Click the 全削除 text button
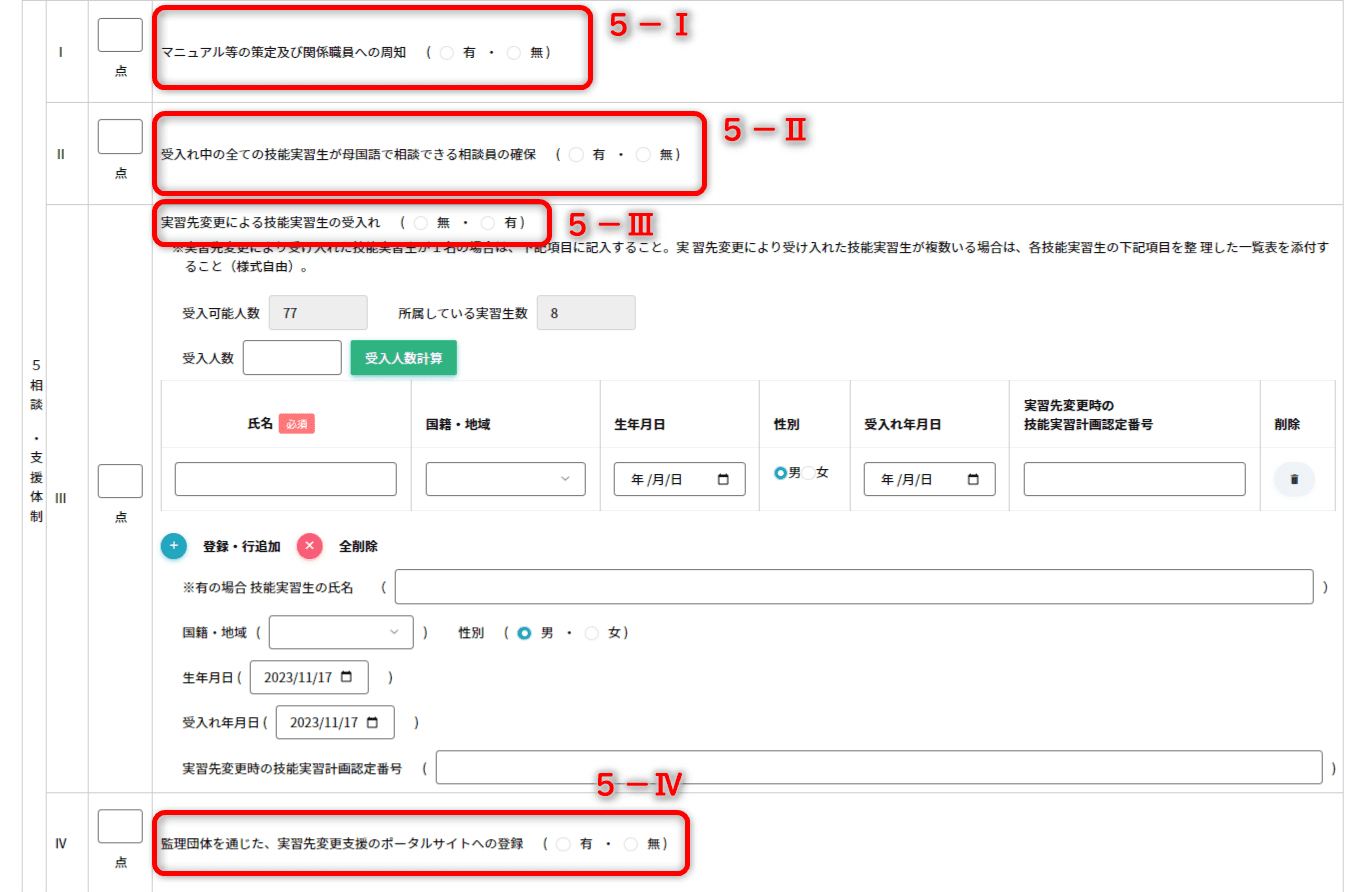The image size is (1369, 892). (x=358, y=547)
